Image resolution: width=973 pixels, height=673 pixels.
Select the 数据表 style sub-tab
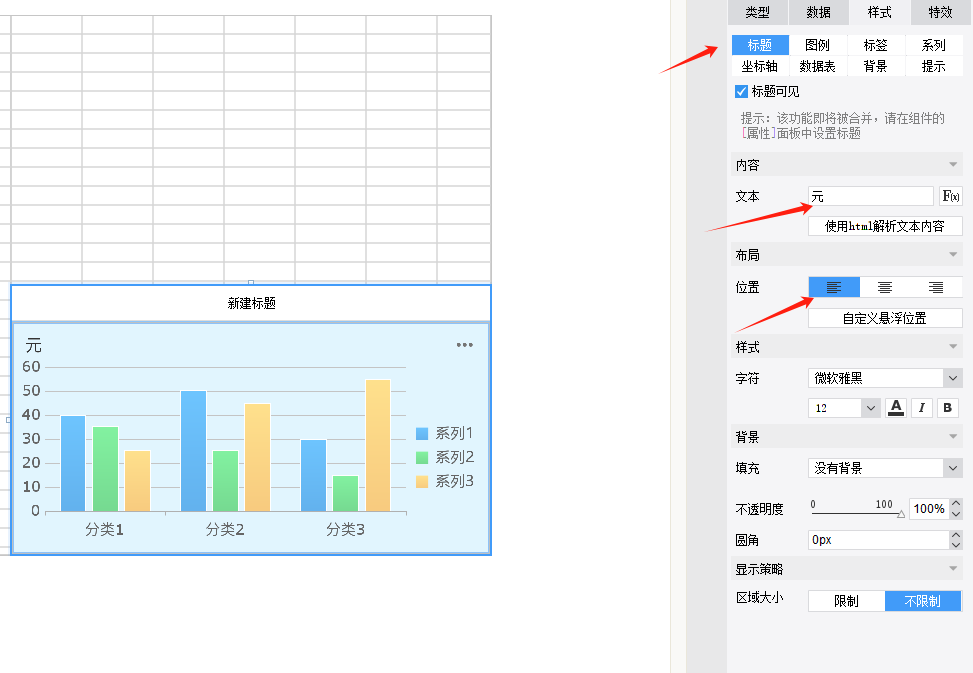(x=818, y=66)
